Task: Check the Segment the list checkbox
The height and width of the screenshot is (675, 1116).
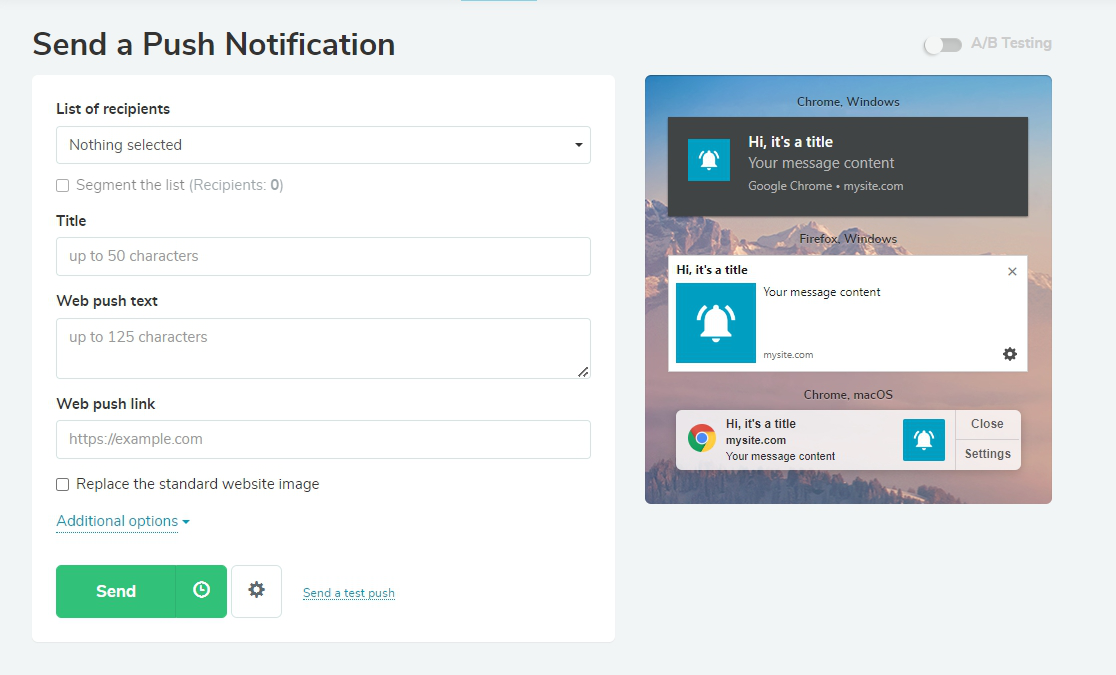Action: click(62, 185)
